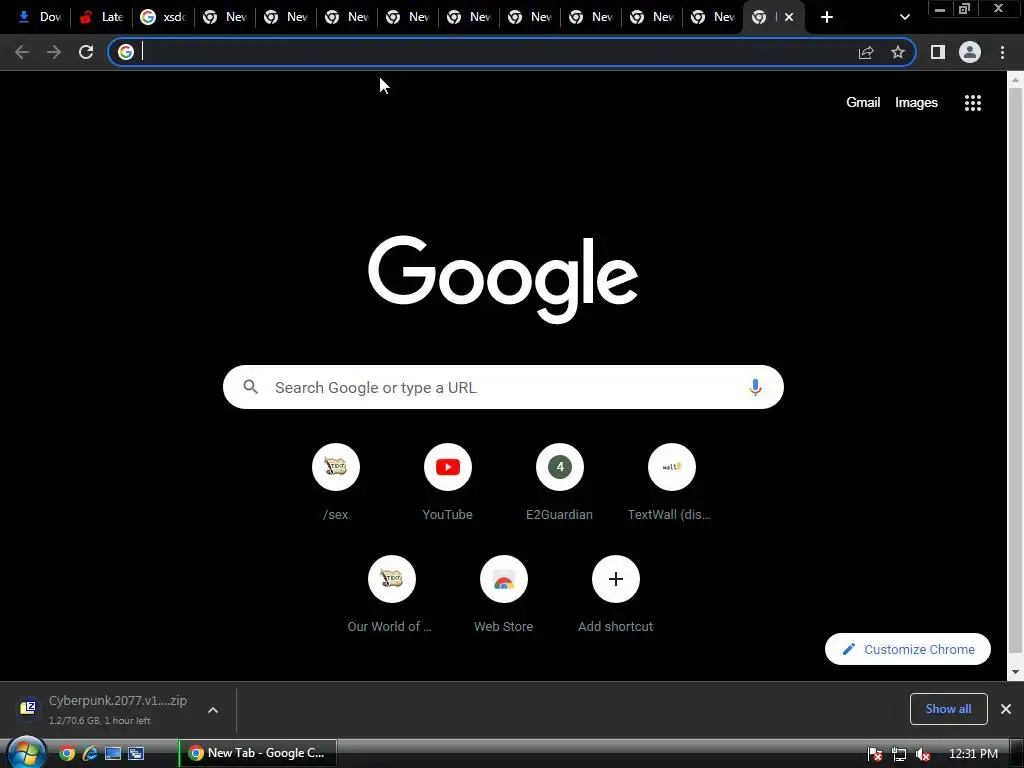
Task: Click the magnifier icon in search box
Action: click(251, 387)
